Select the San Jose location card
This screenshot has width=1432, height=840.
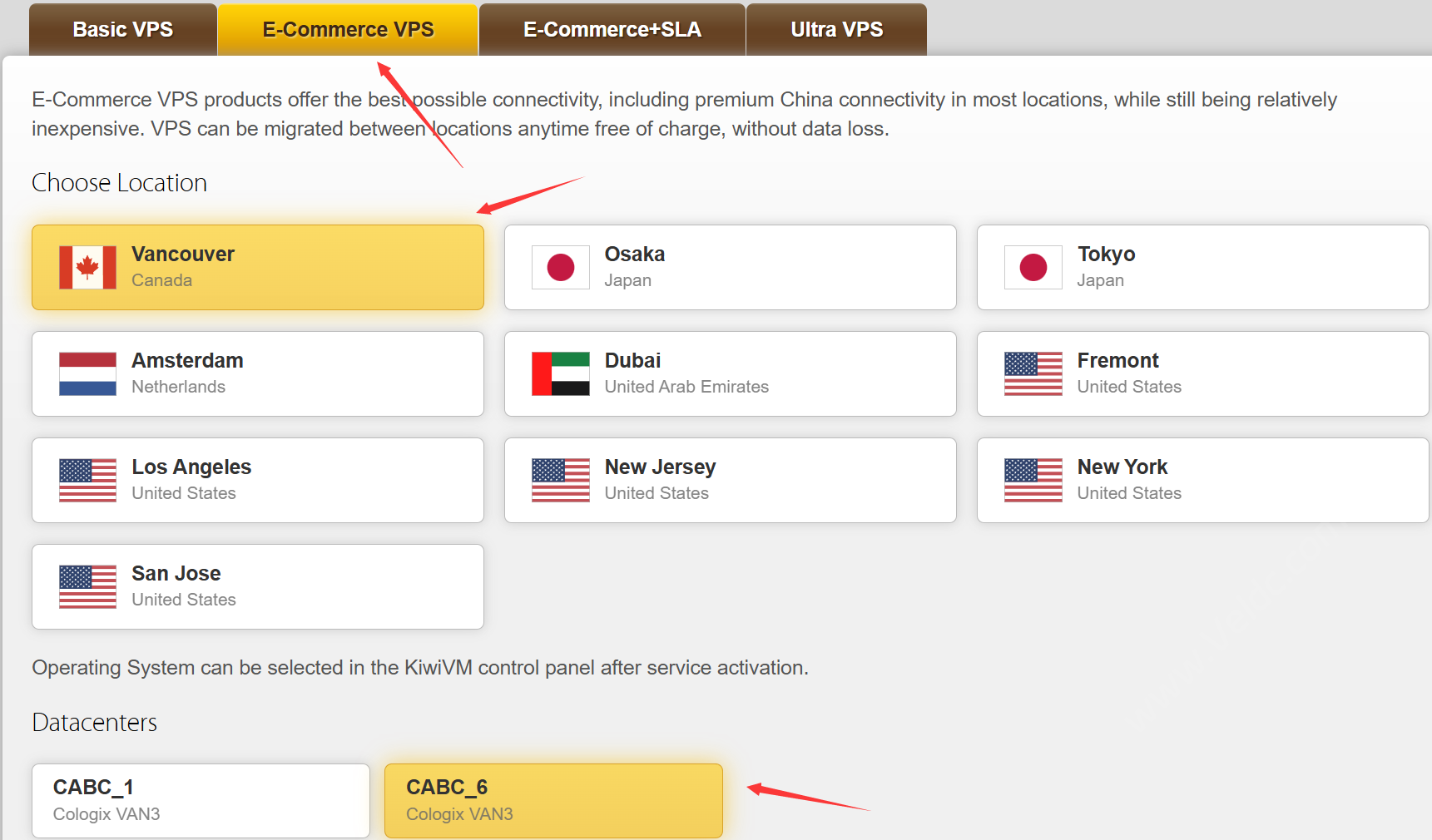coord(258,586)
